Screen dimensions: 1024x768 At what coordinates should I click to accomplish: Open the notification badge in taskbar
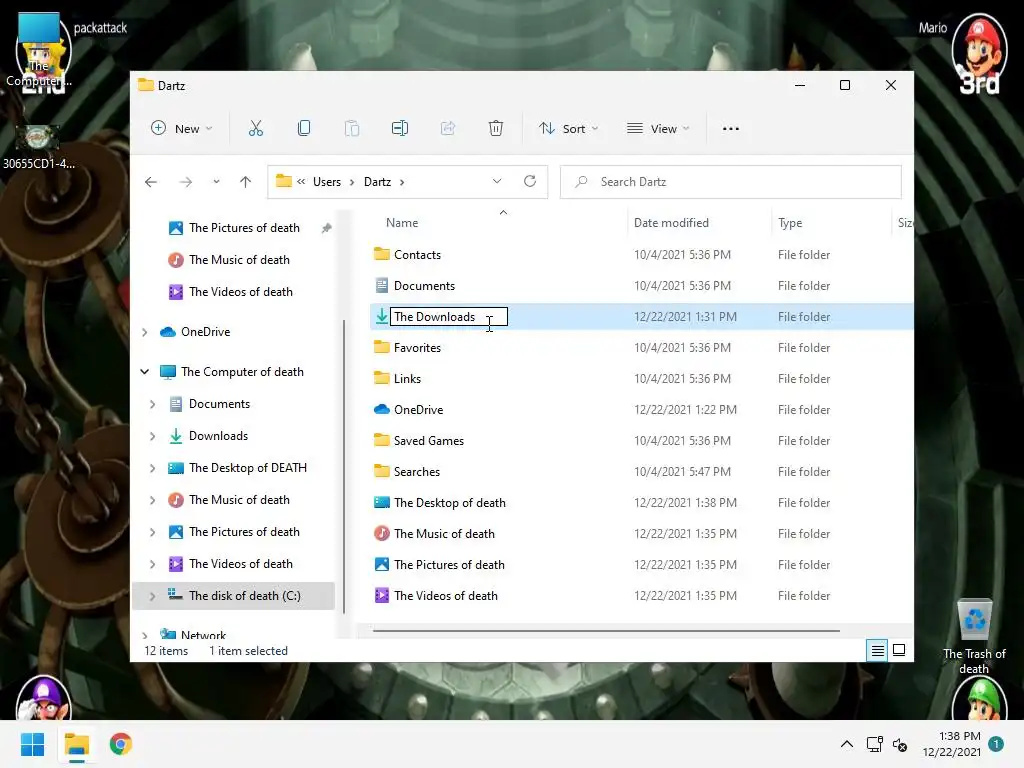pos(996,744)
